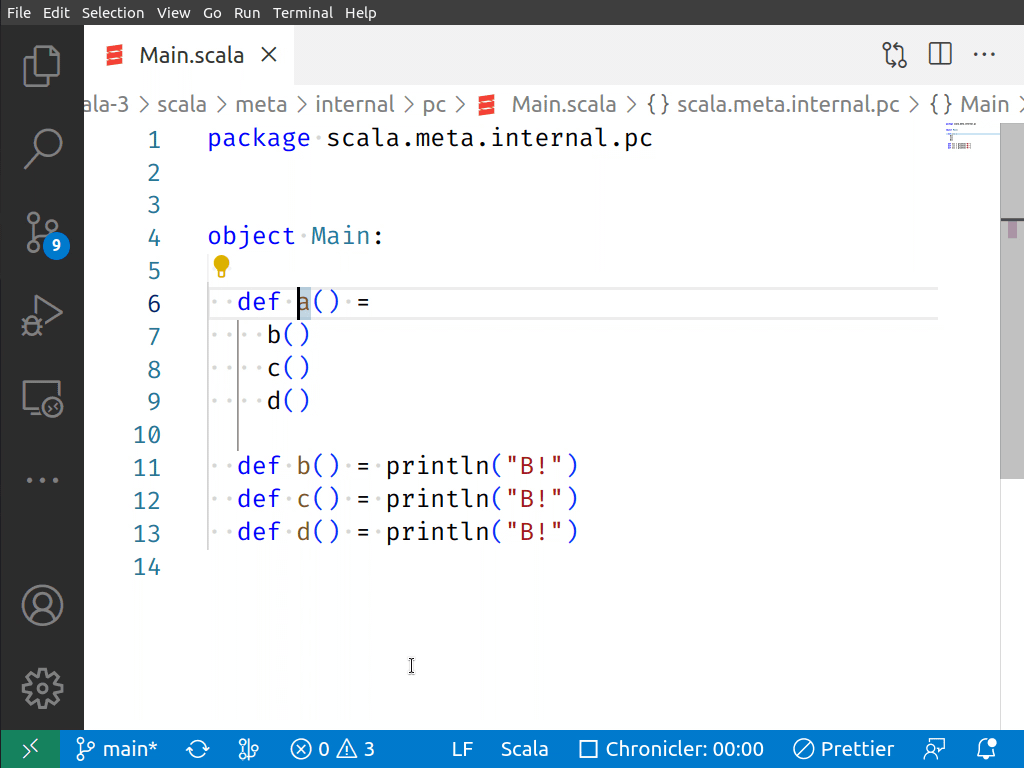Click the main* git branch indicator
The width and height of the screenshot is (1024, 768).
pyautogui.click(x=116, y=749)
